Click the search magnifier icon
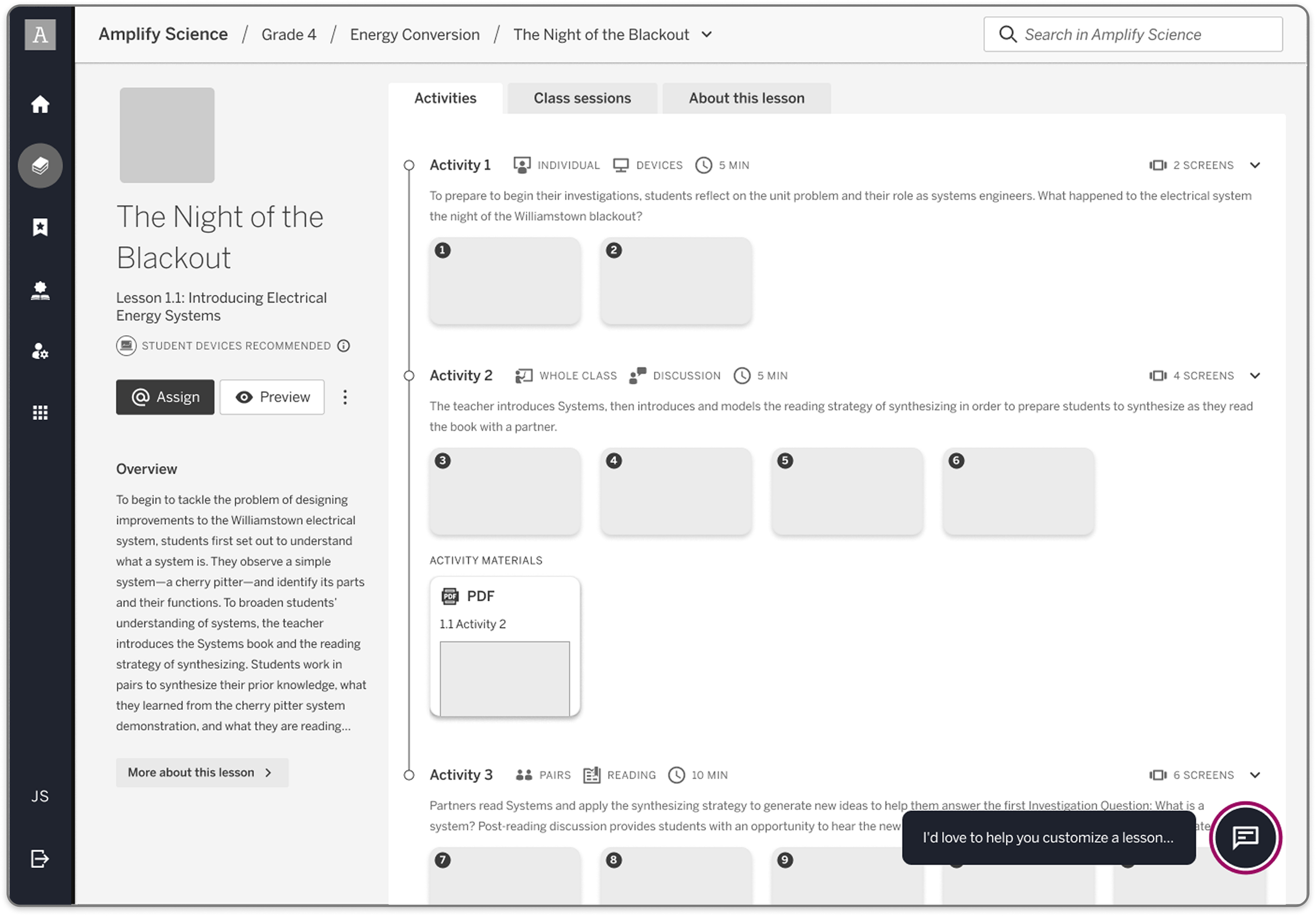 pos(1008,34)
